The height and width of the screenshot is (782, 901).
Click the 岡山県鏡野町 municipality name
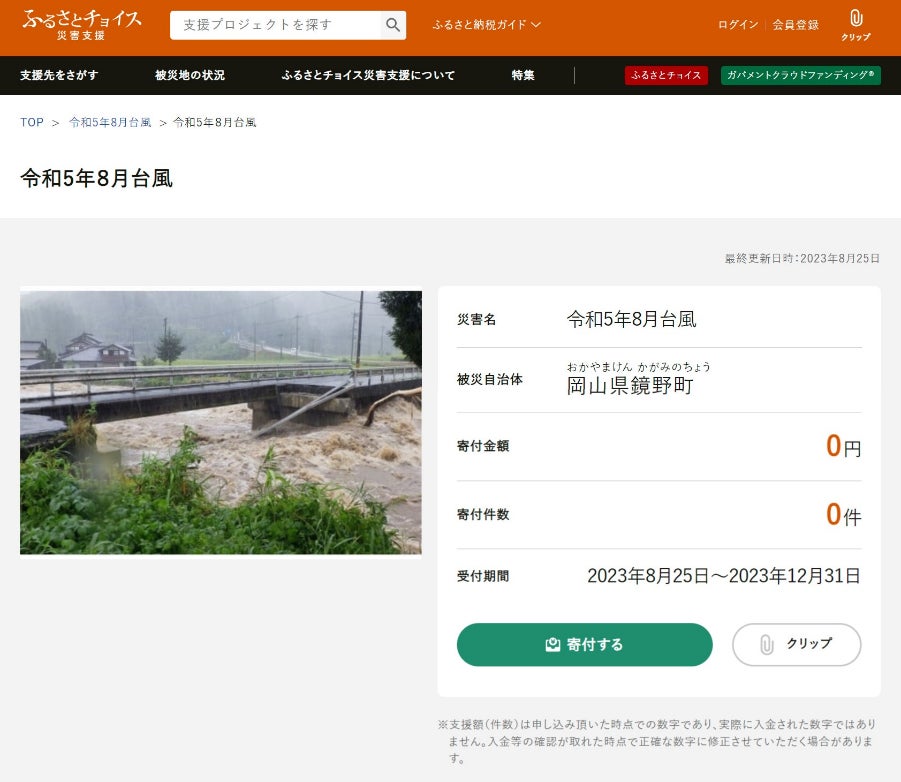pyautogui.click(x=630, y=386)
